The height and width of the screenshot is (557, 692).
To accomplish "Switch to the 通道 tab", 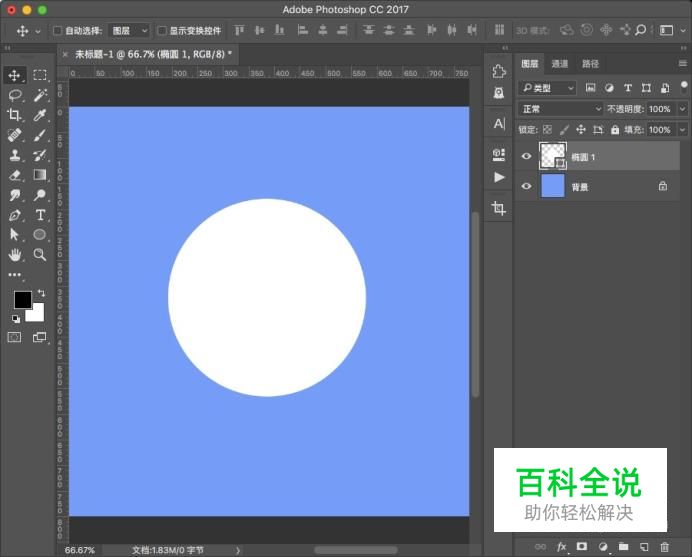I will 559,64.
